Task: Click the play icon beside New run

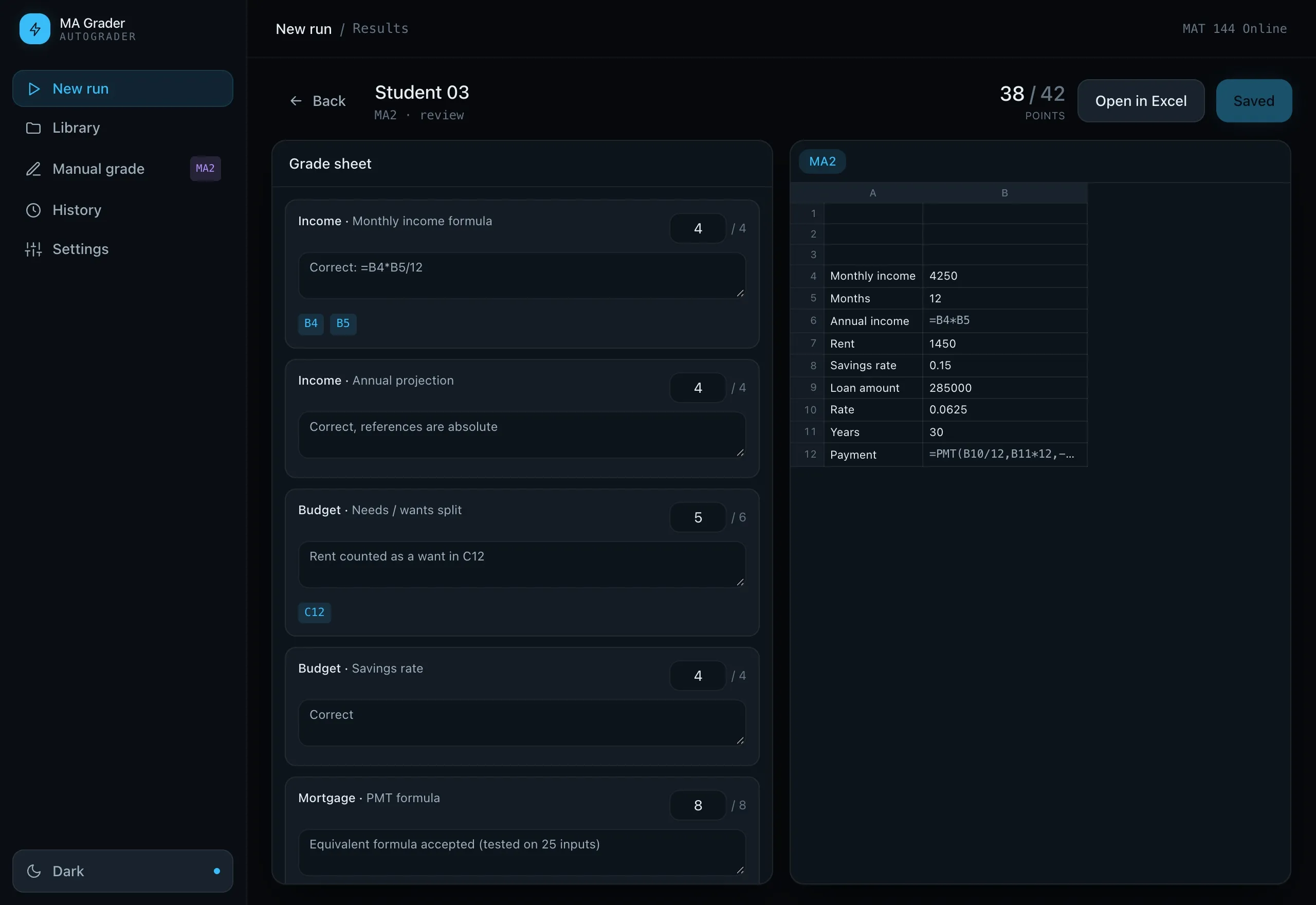Action: (34, 89)
